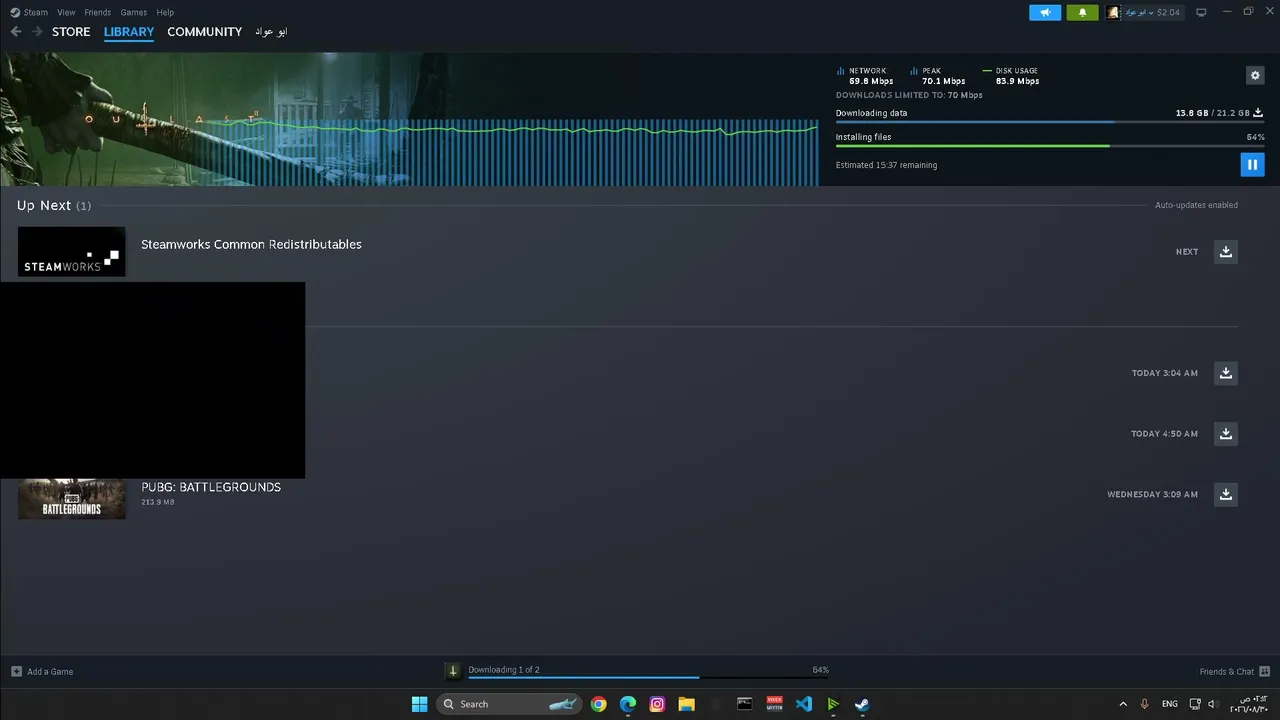This screenshot has height=720, width=1280.
Task: Open the terminal app from the taskbar
Action: point(745,704)
